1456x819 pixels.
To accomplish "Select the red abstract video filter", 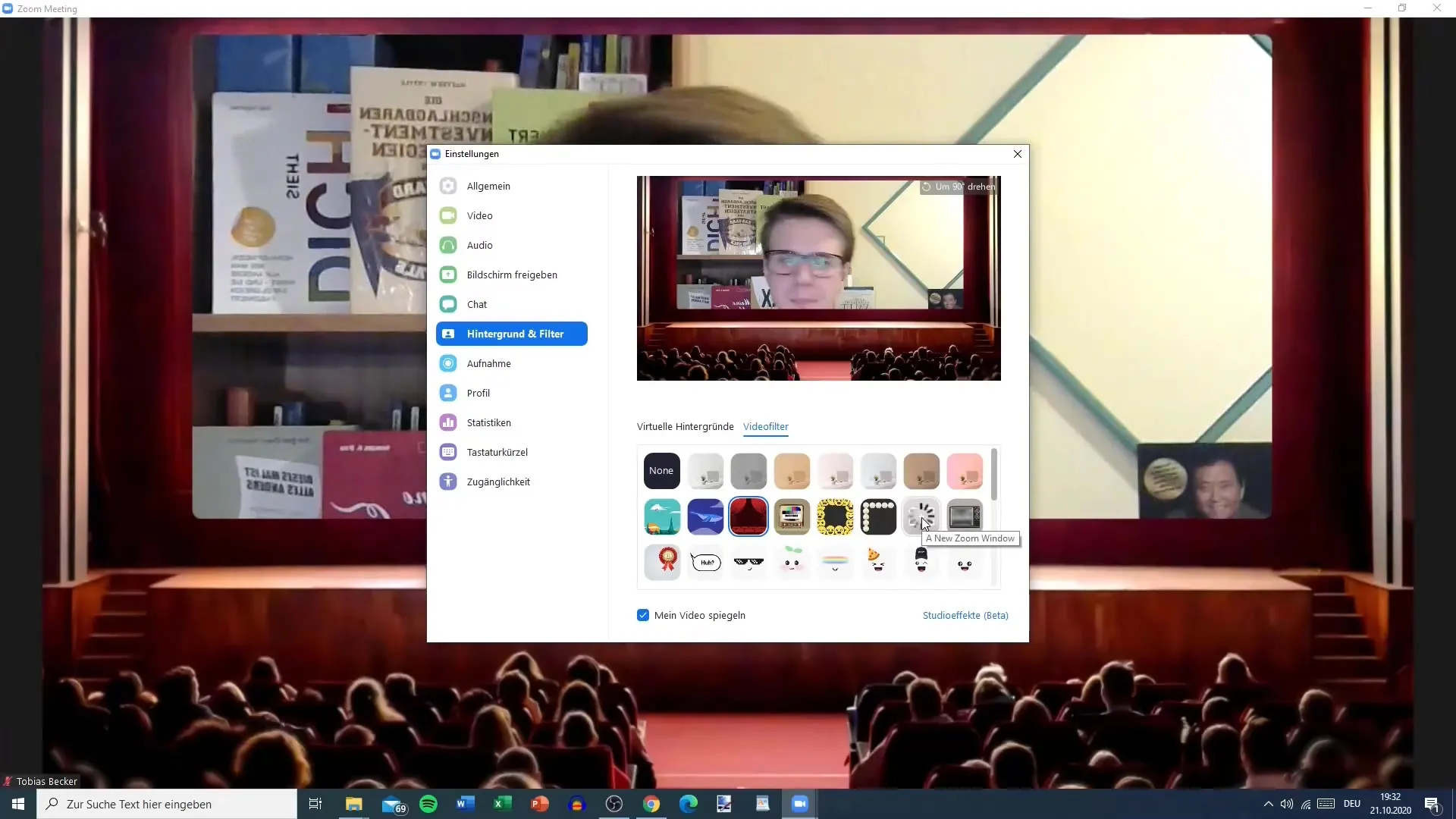I will point(748,516).
